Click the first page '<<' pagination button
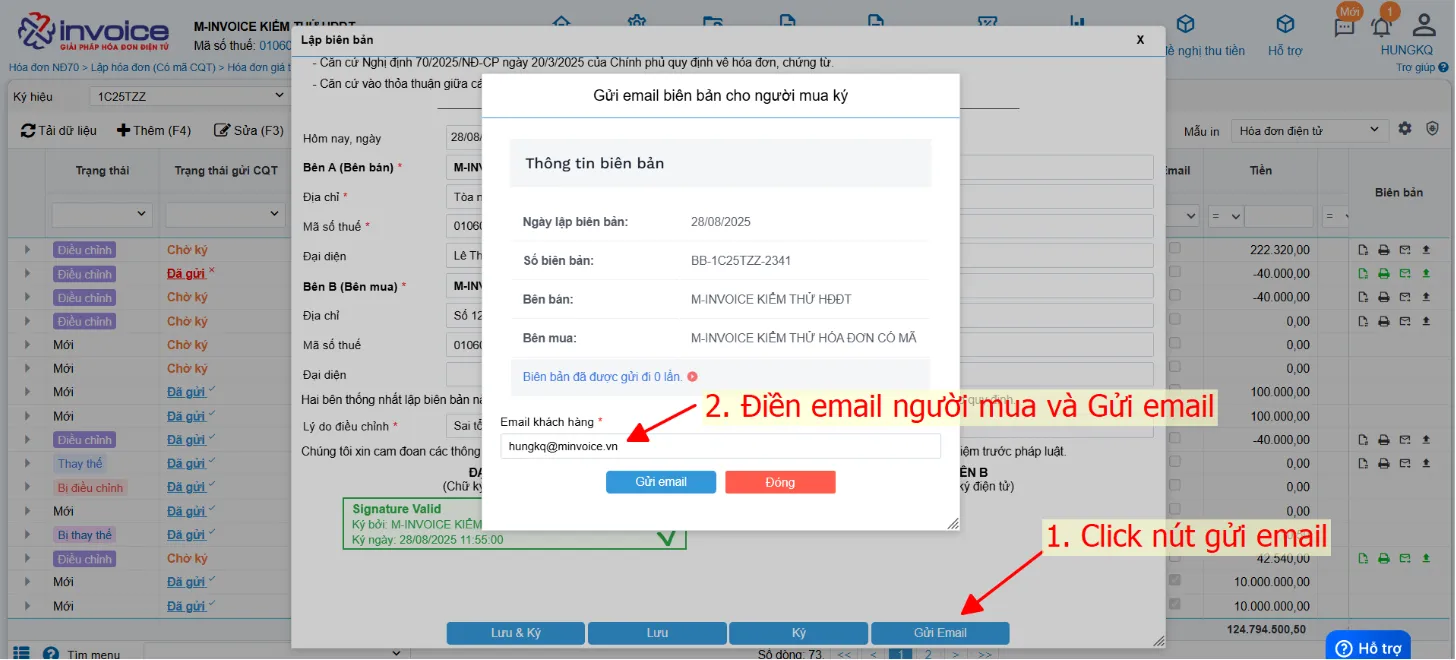 [845, 654]
